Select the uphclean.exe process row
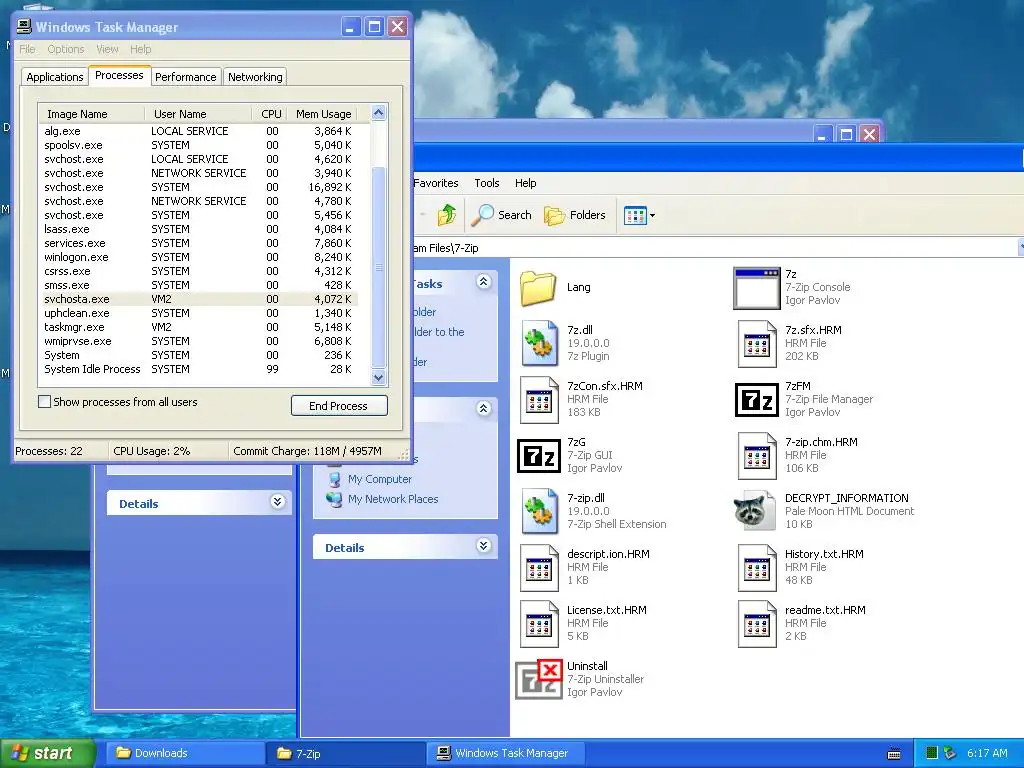Screen dimensions: 1024x768 (199, 313)
